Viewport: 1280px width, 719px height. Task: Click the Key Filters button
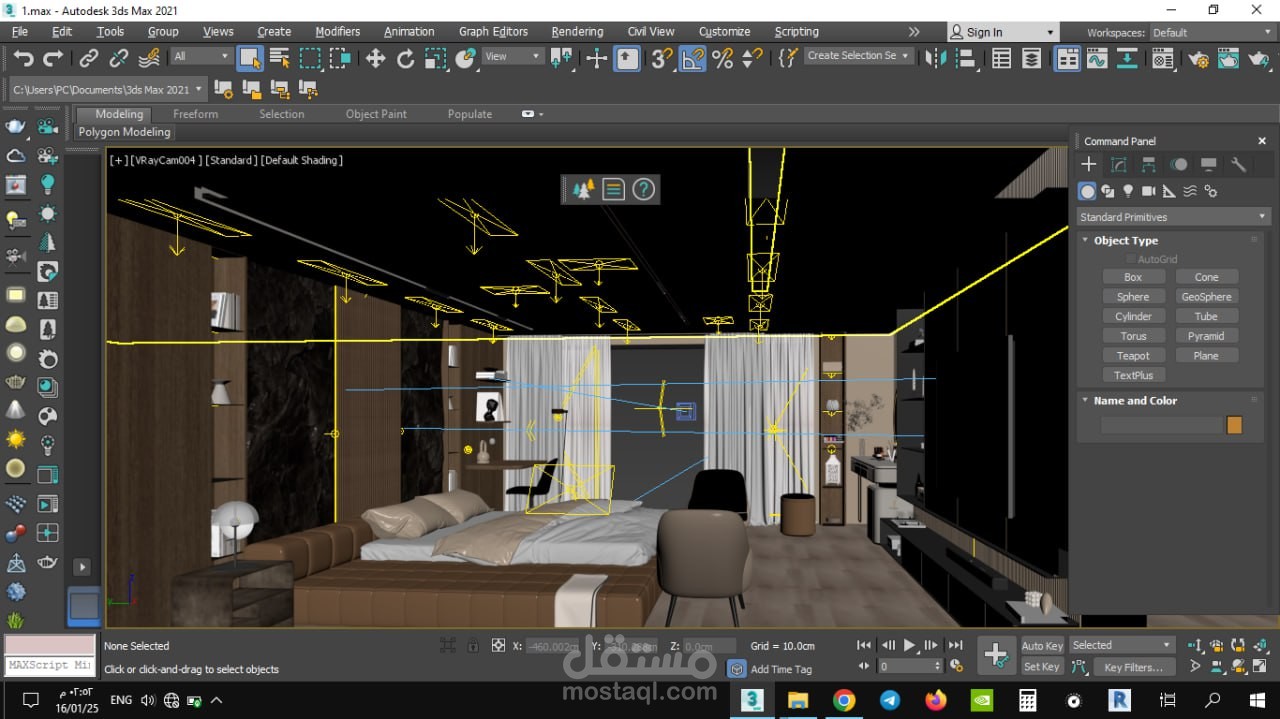point(1133,667)
